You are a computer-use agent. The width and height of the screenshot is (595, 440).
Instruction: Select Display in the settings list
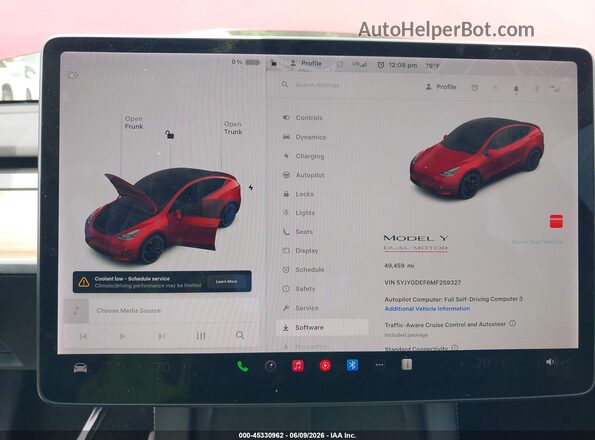pos(301,251)
